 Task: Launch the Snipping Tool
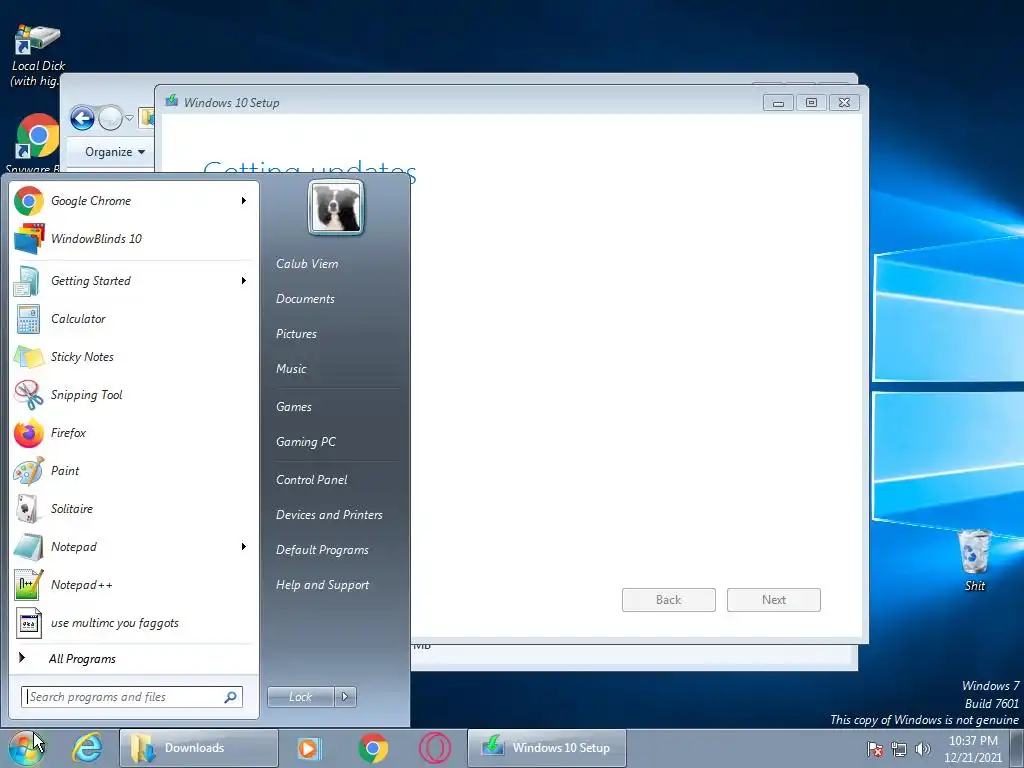(131, 395)
